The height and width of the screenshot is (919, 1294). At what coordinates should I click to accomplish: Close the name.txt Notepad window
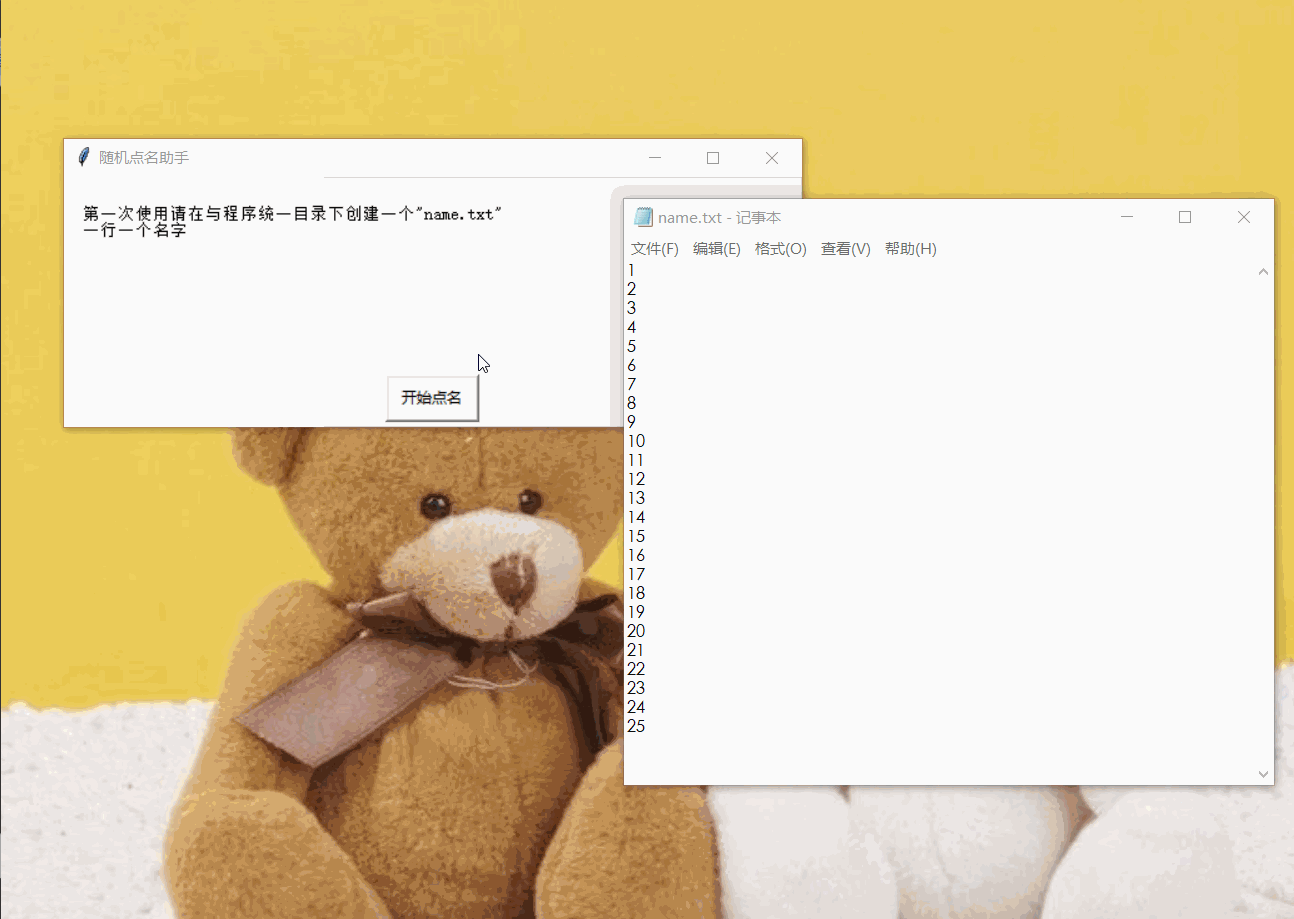coord(1244,217)
